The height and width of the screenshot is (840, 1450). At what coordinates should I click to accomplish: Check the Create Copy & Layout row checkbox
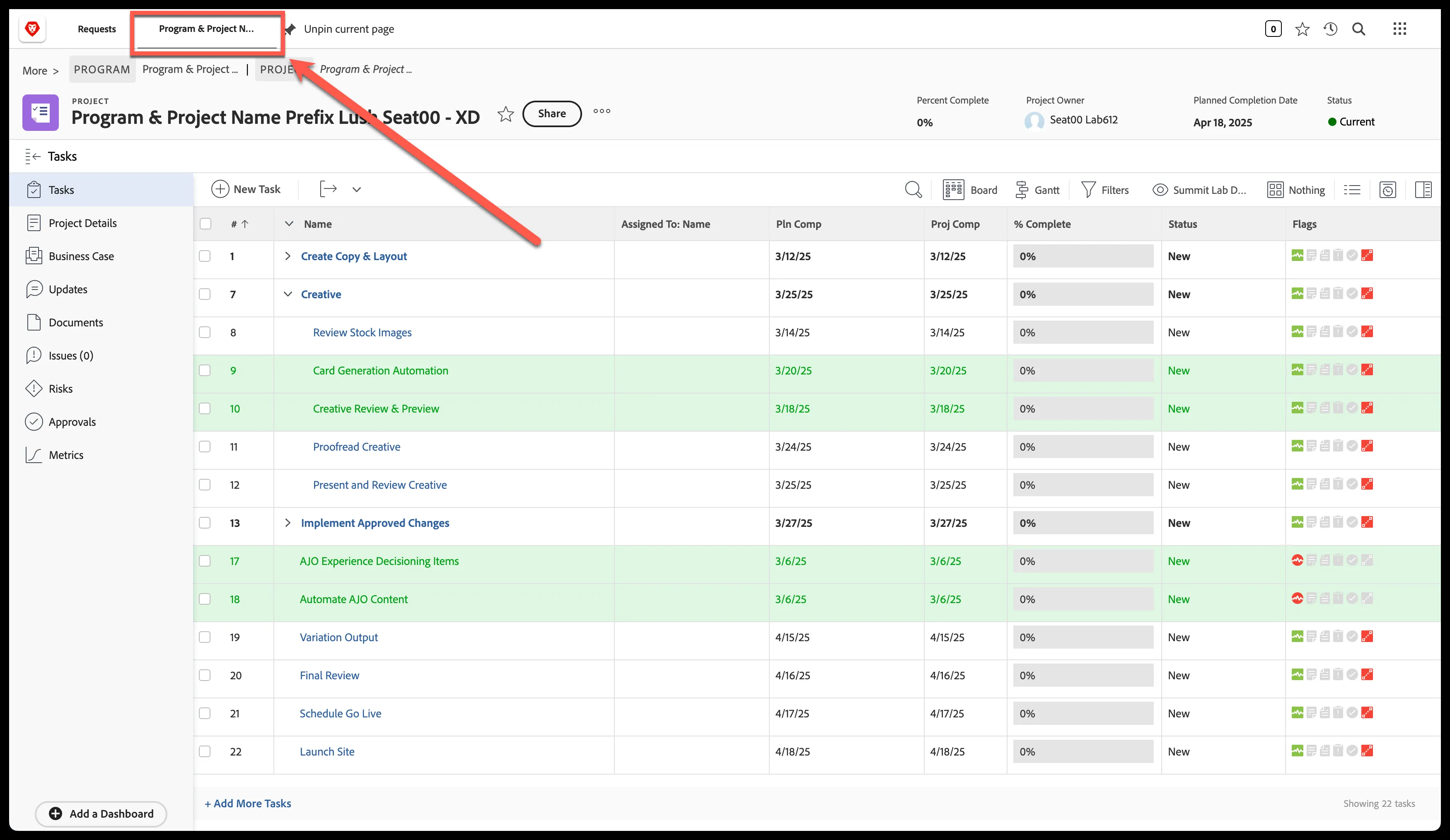pos(205,256)
